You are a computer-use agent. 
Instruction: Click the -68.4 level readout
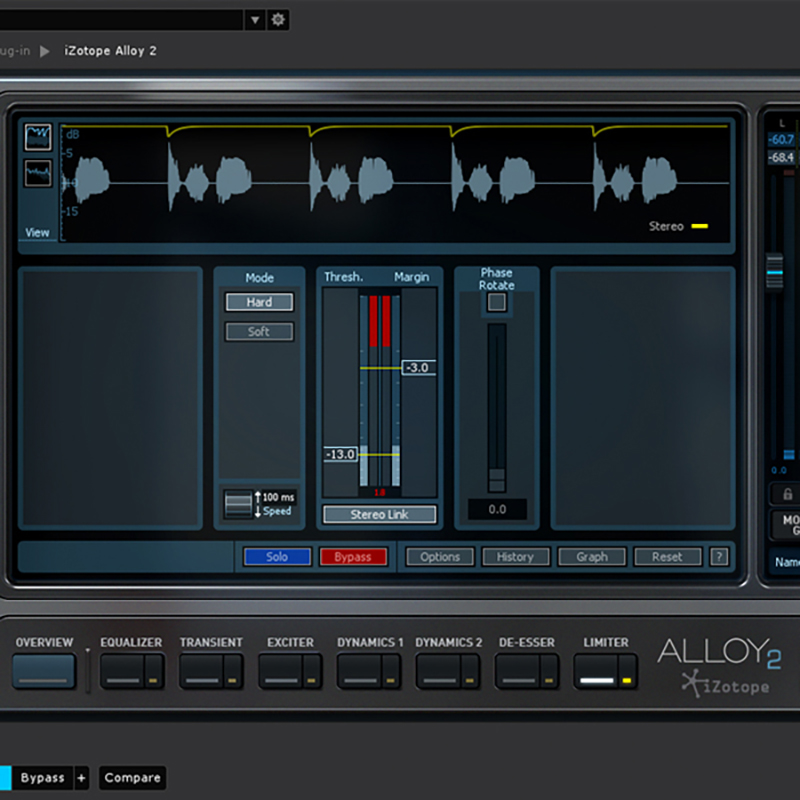781,157
